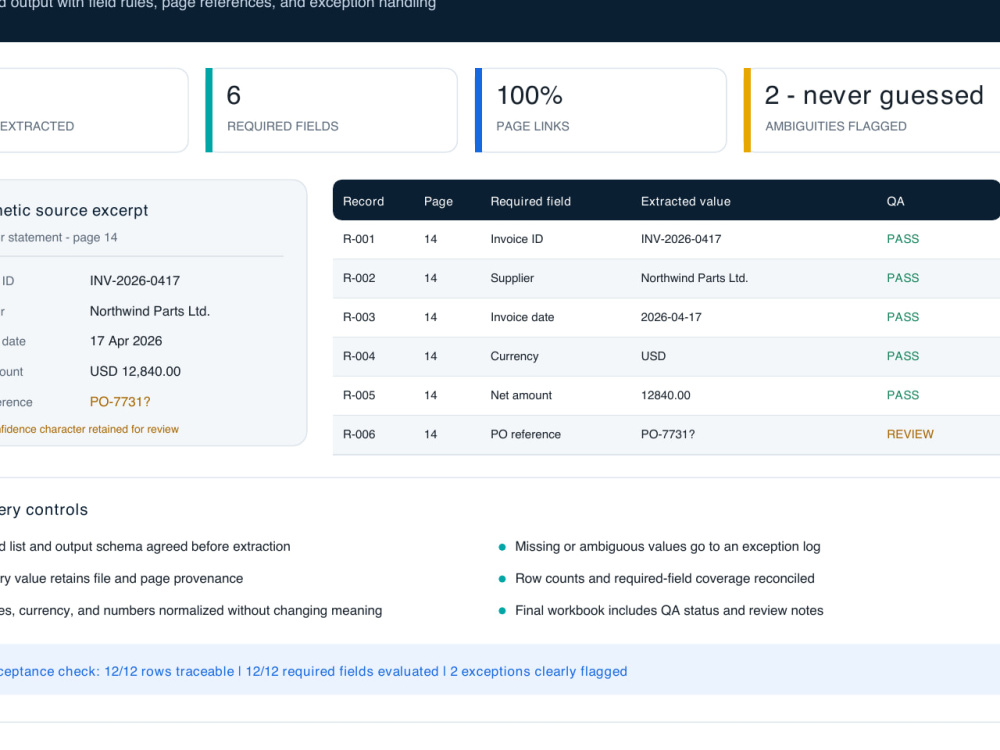1000x750 pixels.
Task: Click the character retained for review note
Action: tap(89, 429)
